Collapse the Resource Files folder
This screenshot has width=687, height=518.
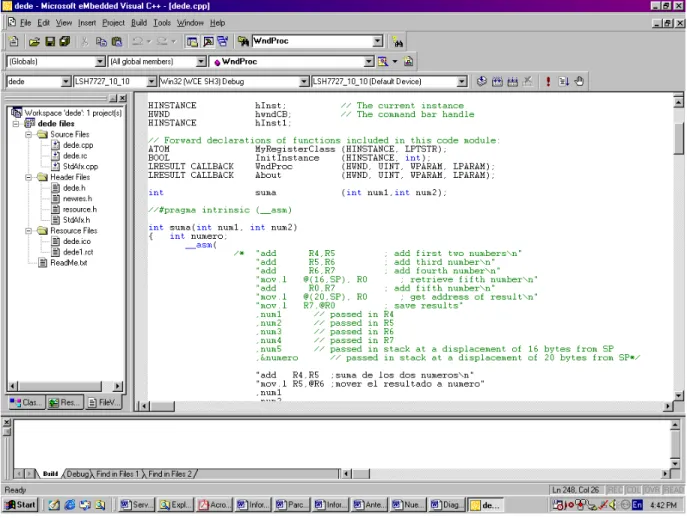(28, 231)
